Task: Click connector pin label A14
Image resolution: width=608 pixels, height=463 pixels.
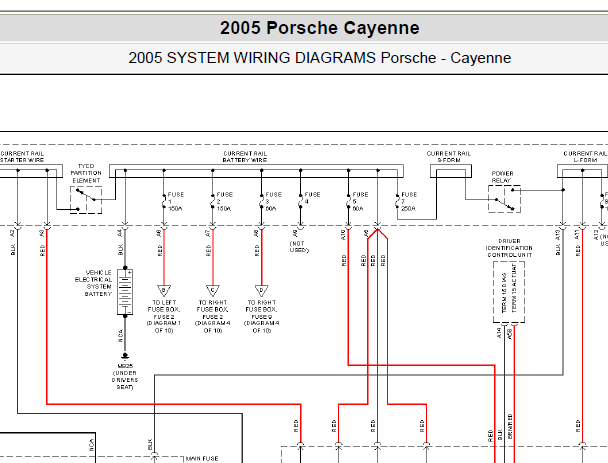Action: [x=499, y=333]
